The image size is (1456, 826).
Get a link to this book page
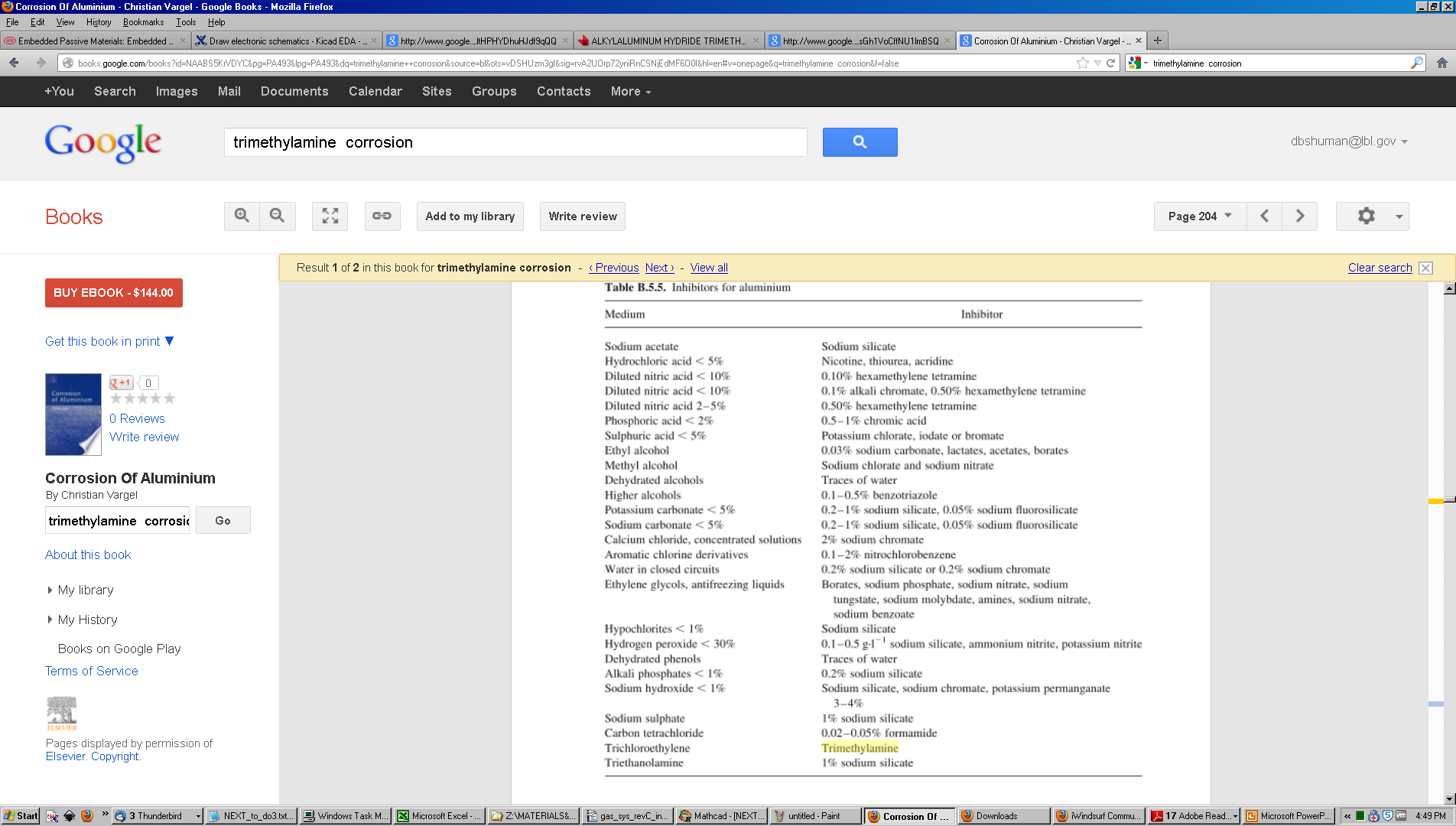(382, 216)
